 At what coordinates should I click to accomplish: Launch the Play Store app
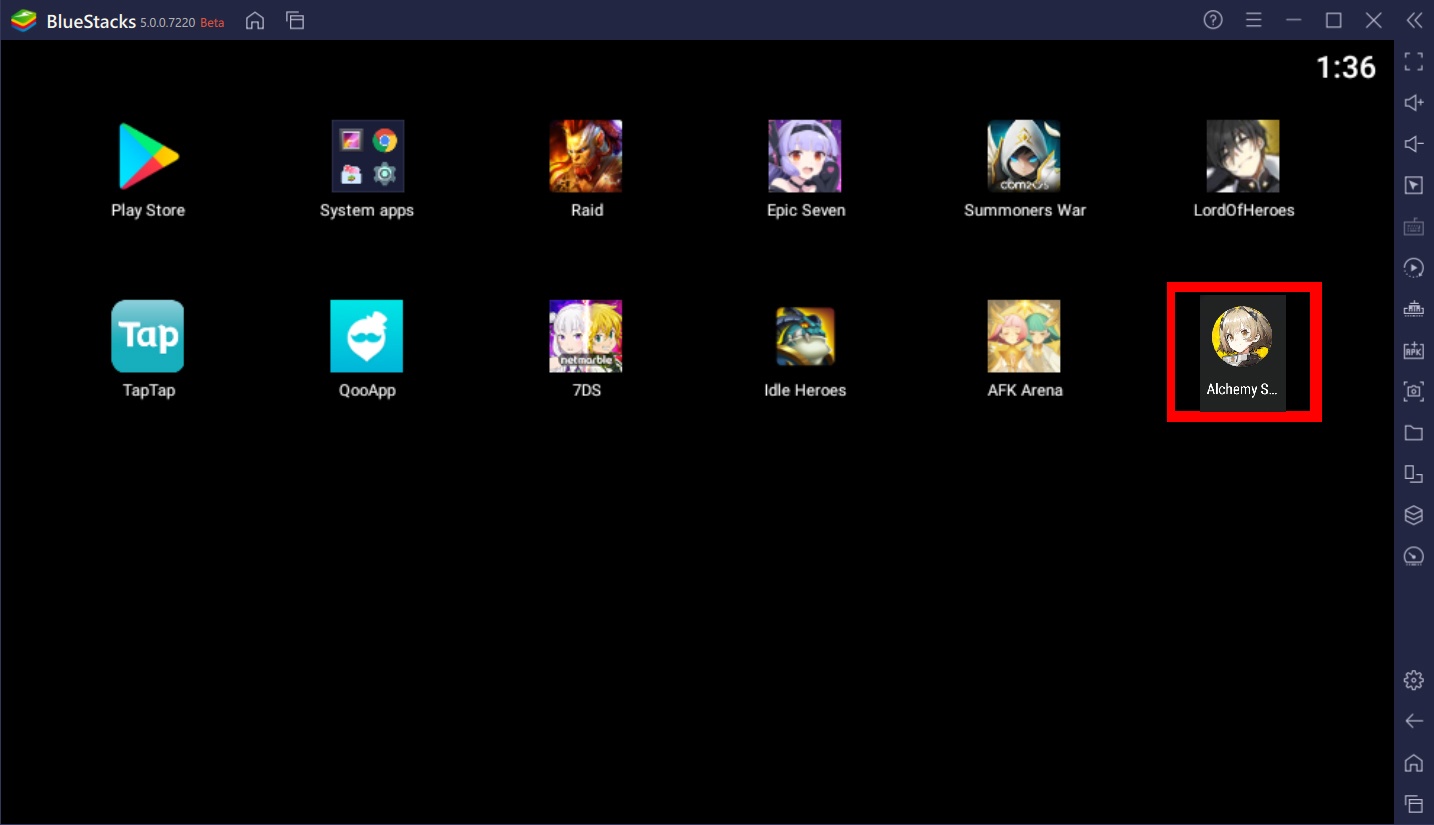coord(148,157)
